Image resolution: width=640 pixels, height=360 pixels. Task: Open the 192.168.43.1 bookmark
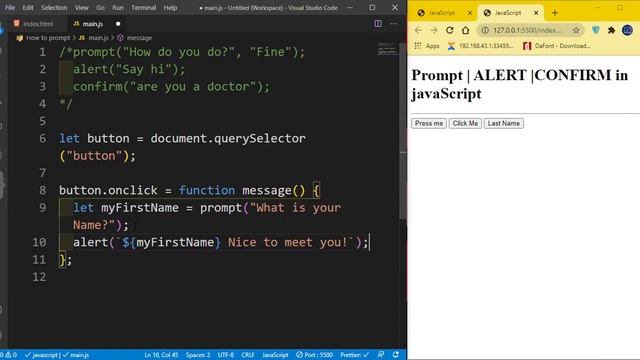480,46
